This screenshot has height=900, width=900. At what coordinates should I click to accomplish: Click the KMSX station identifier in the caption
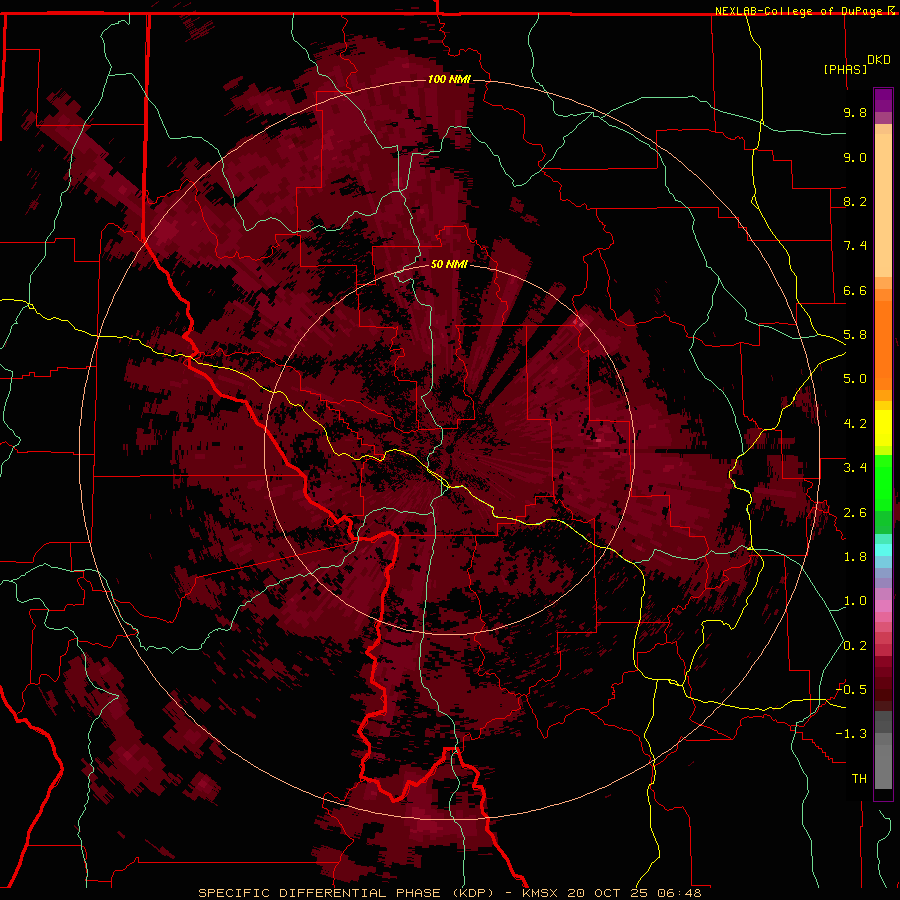coord(542,893)
